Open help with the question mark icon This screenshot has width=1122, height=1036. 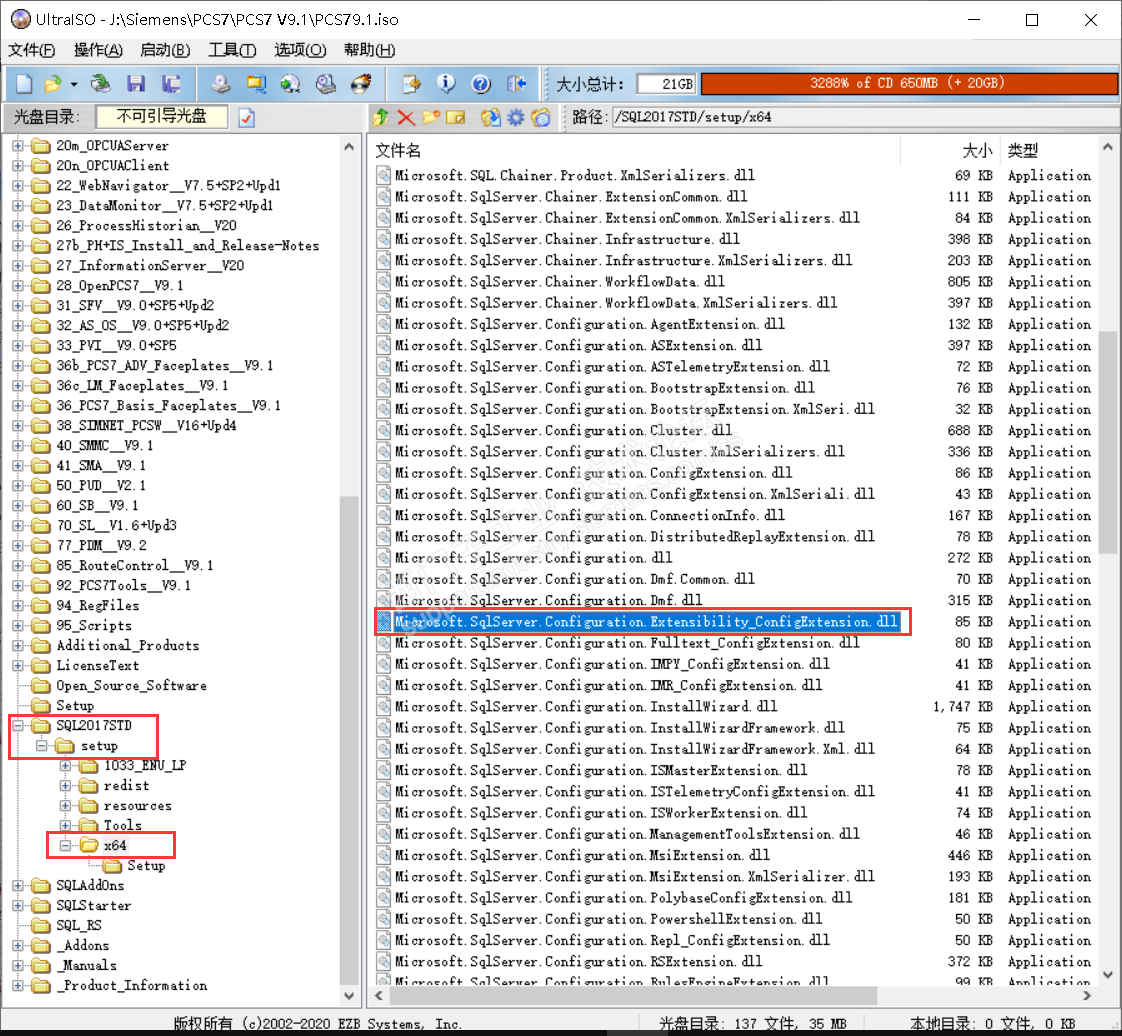[x=481, y=84]
